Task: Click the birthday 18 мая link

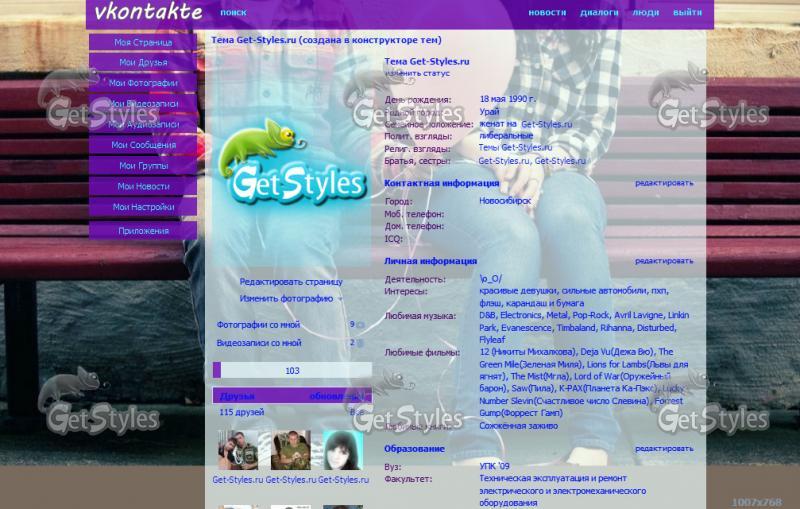Action: pyautogui.click(x=492, y=99)
